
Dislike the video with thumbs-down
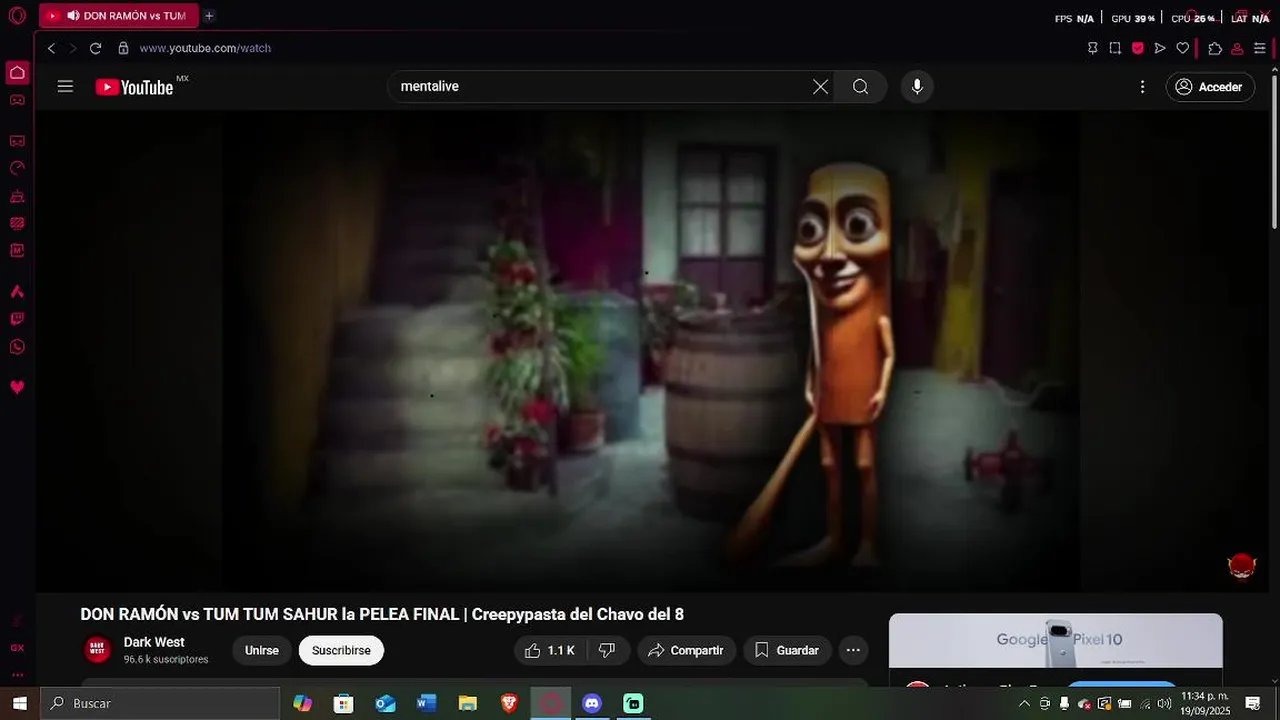coord(607,650)
